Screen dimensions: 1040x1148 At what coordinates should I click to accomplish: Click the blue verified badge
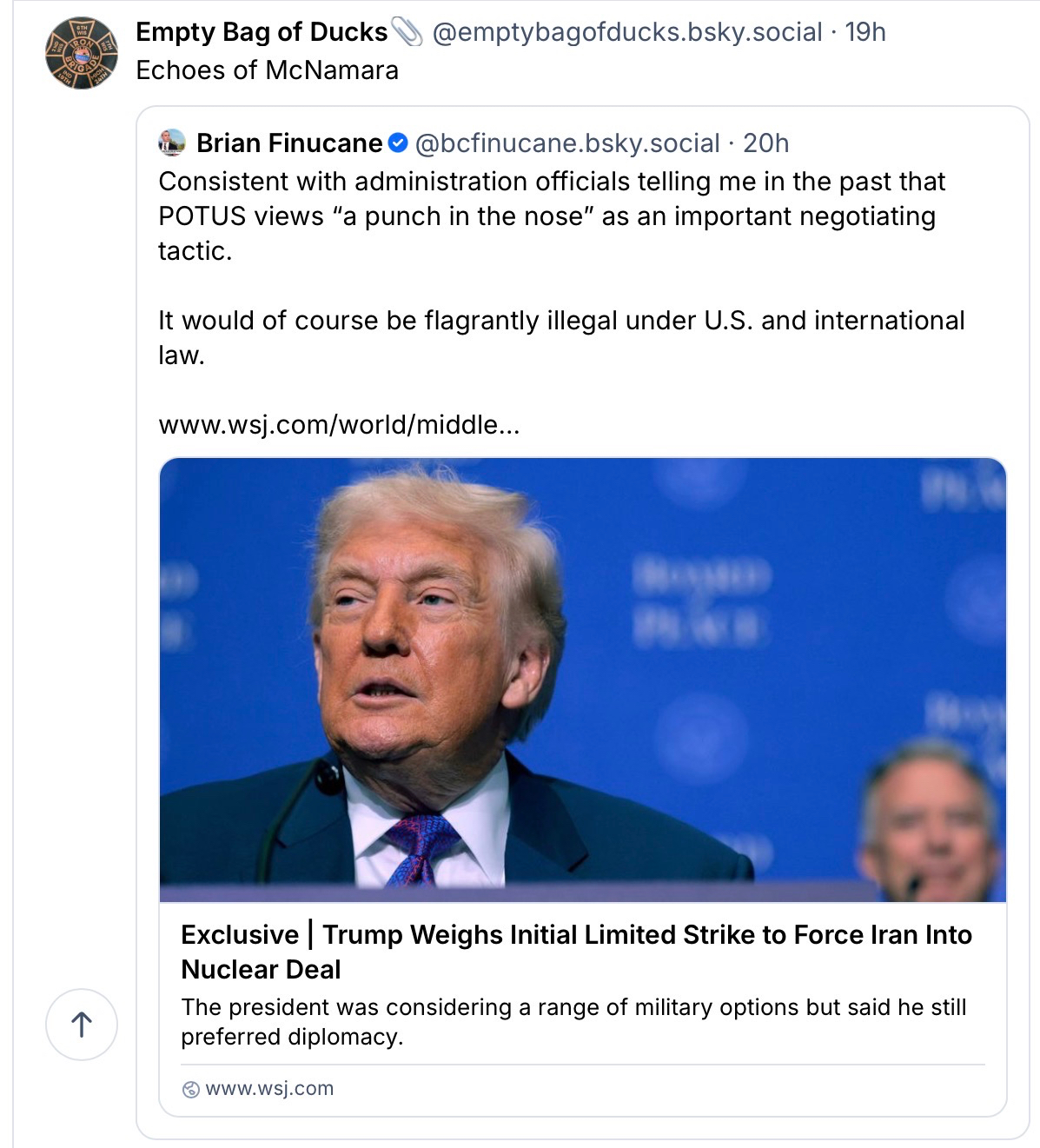pyautogui.click(x=398, y=143)
